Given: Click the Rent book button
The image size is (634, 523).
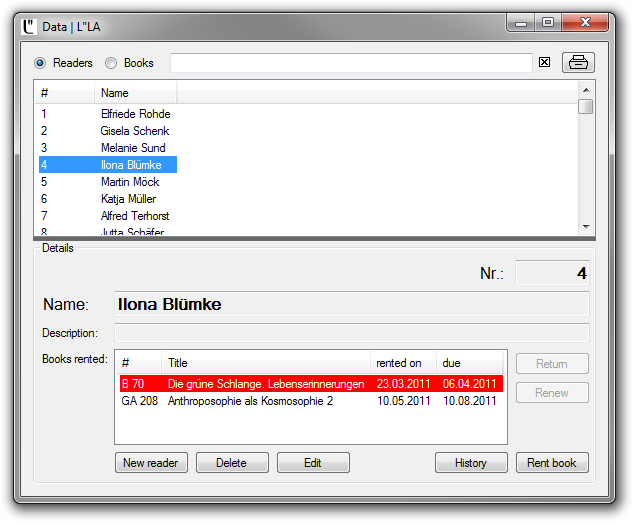Looking at the screenshot, I should point(552,463).
